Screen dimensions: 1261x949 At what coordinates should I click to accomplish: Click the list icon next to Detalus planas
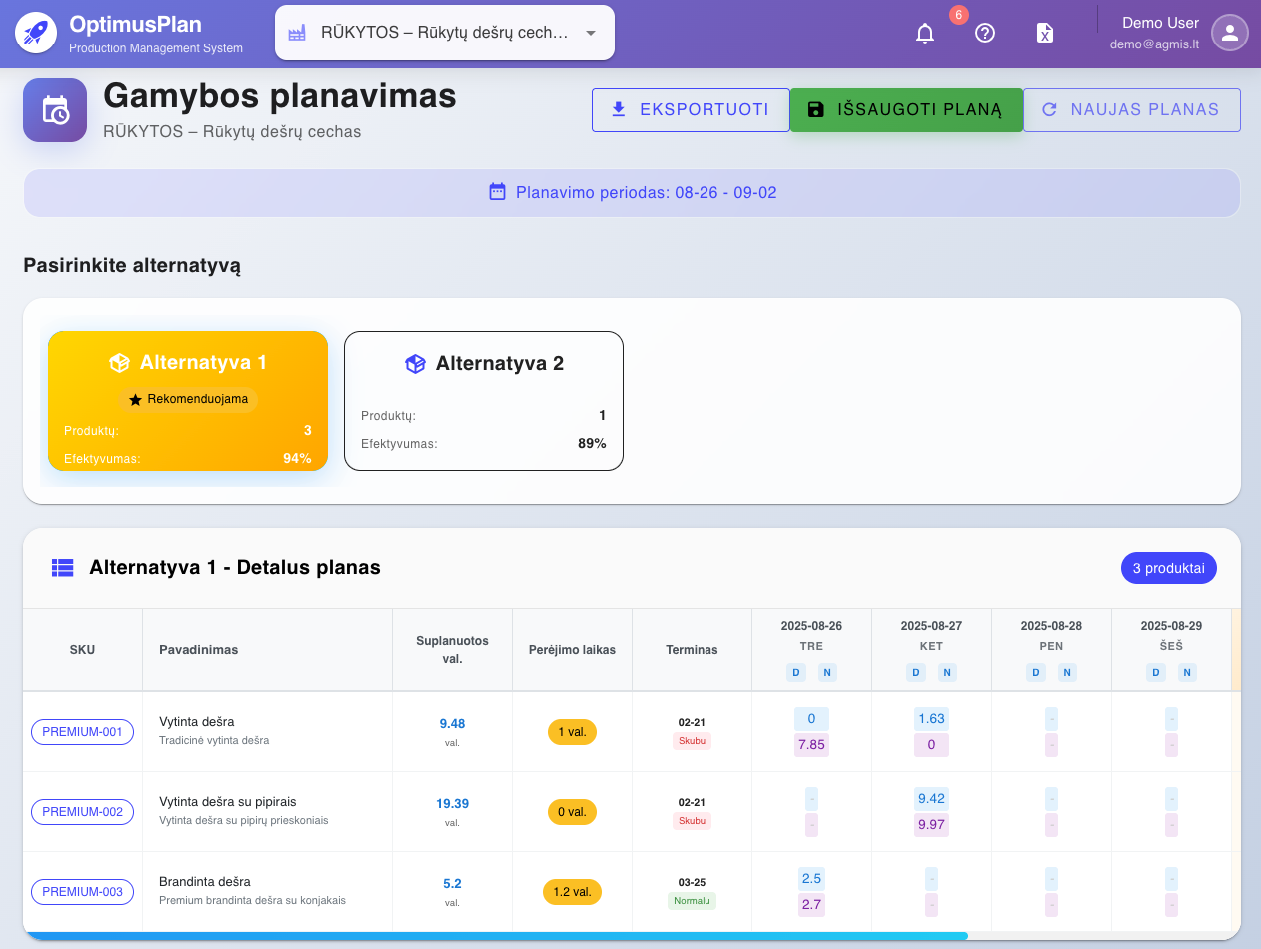pyautogui.click(x=62, y=567)
